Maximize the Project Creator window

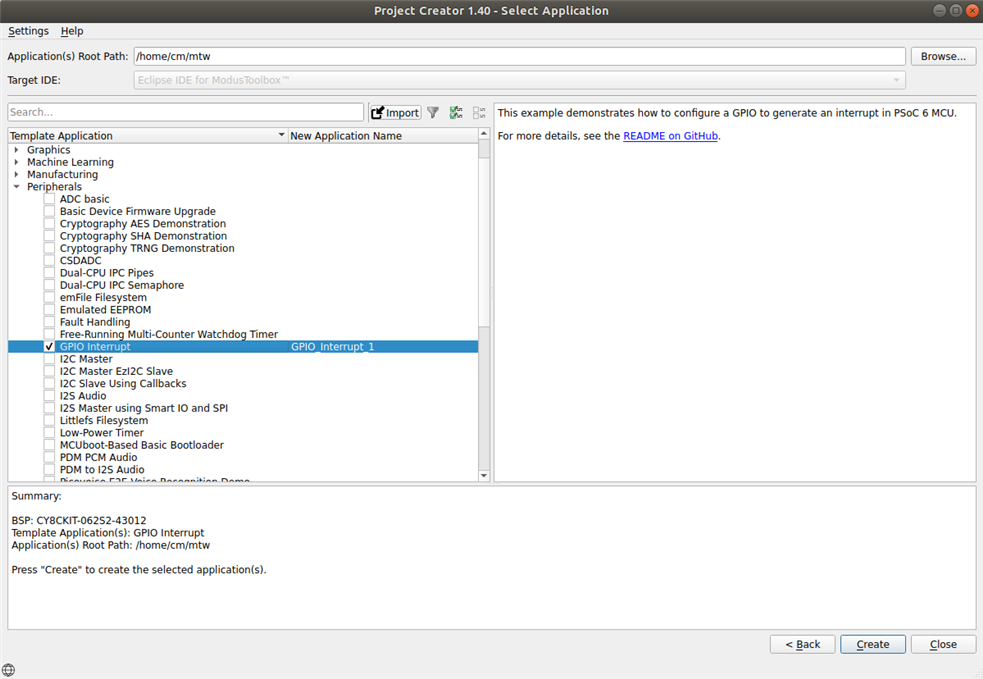955,11
